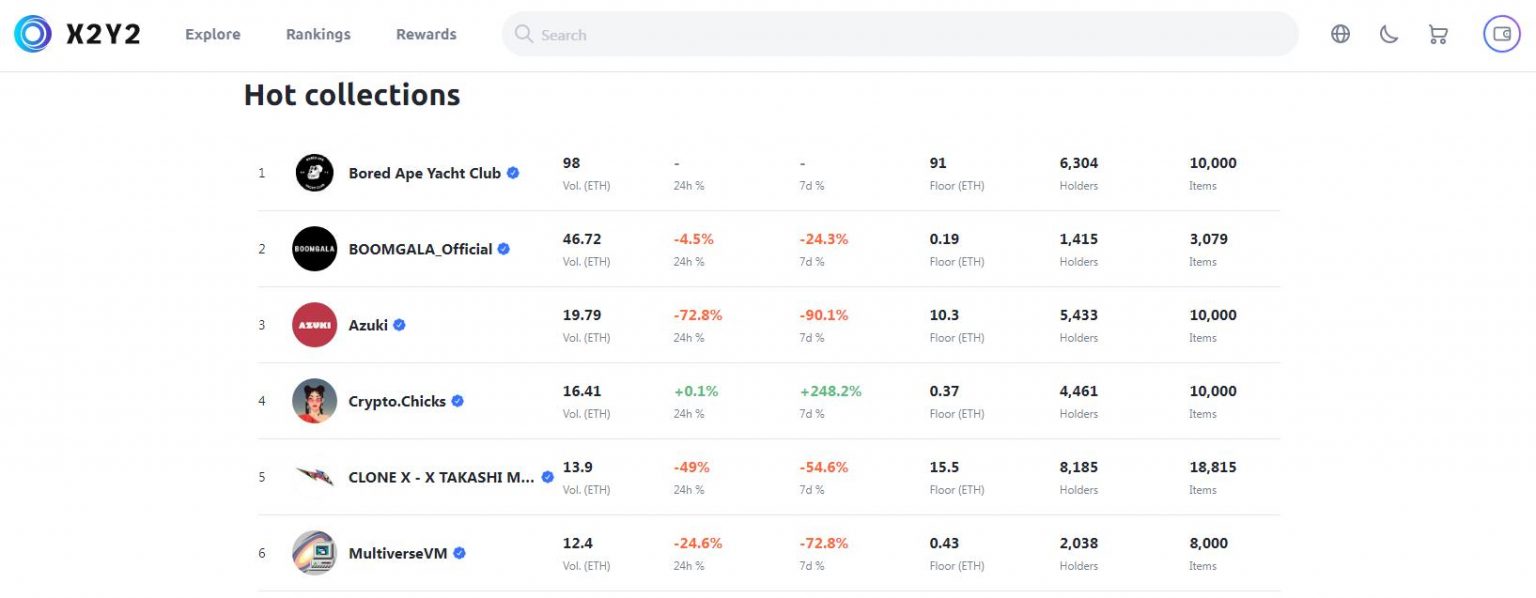Click the Bored Ape Yacht Club avatar
1536x598 pixels.
point(313,172)
